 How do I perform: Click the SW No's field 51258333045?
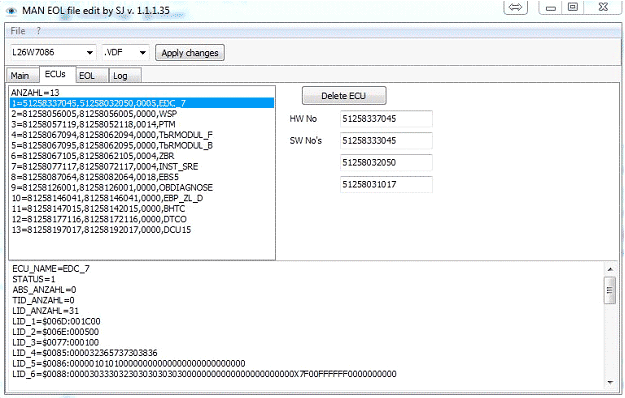pos(386,141)
